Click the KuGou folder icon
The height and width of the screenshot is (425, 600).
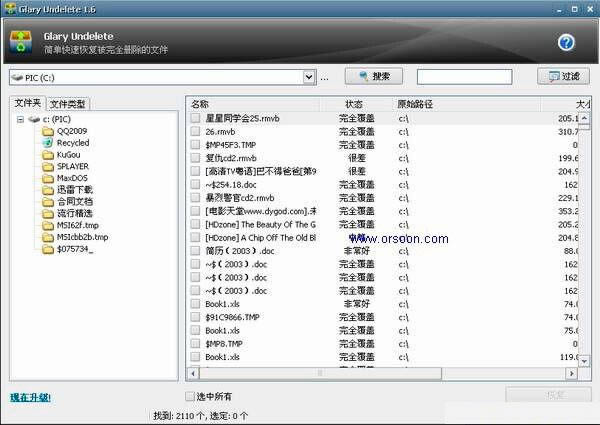pyautogui.click(x=48, y=155)
